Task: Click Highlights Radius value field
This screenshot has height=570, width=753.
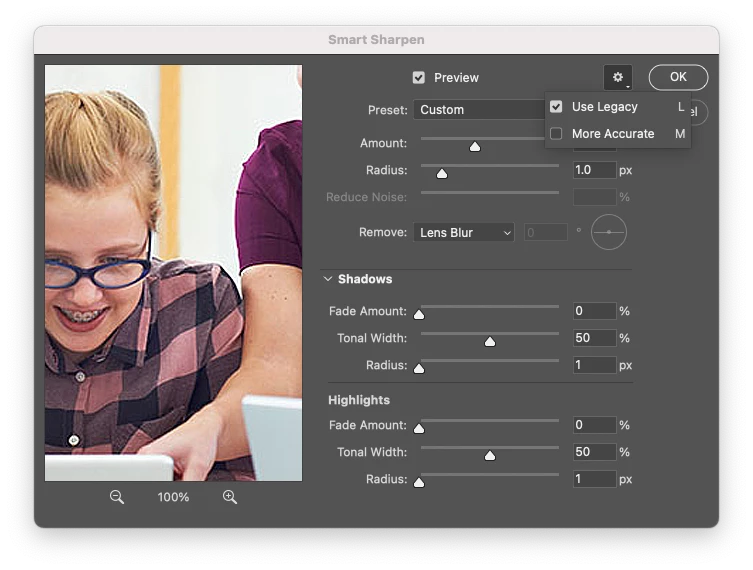Action: (x=595, y=479)
